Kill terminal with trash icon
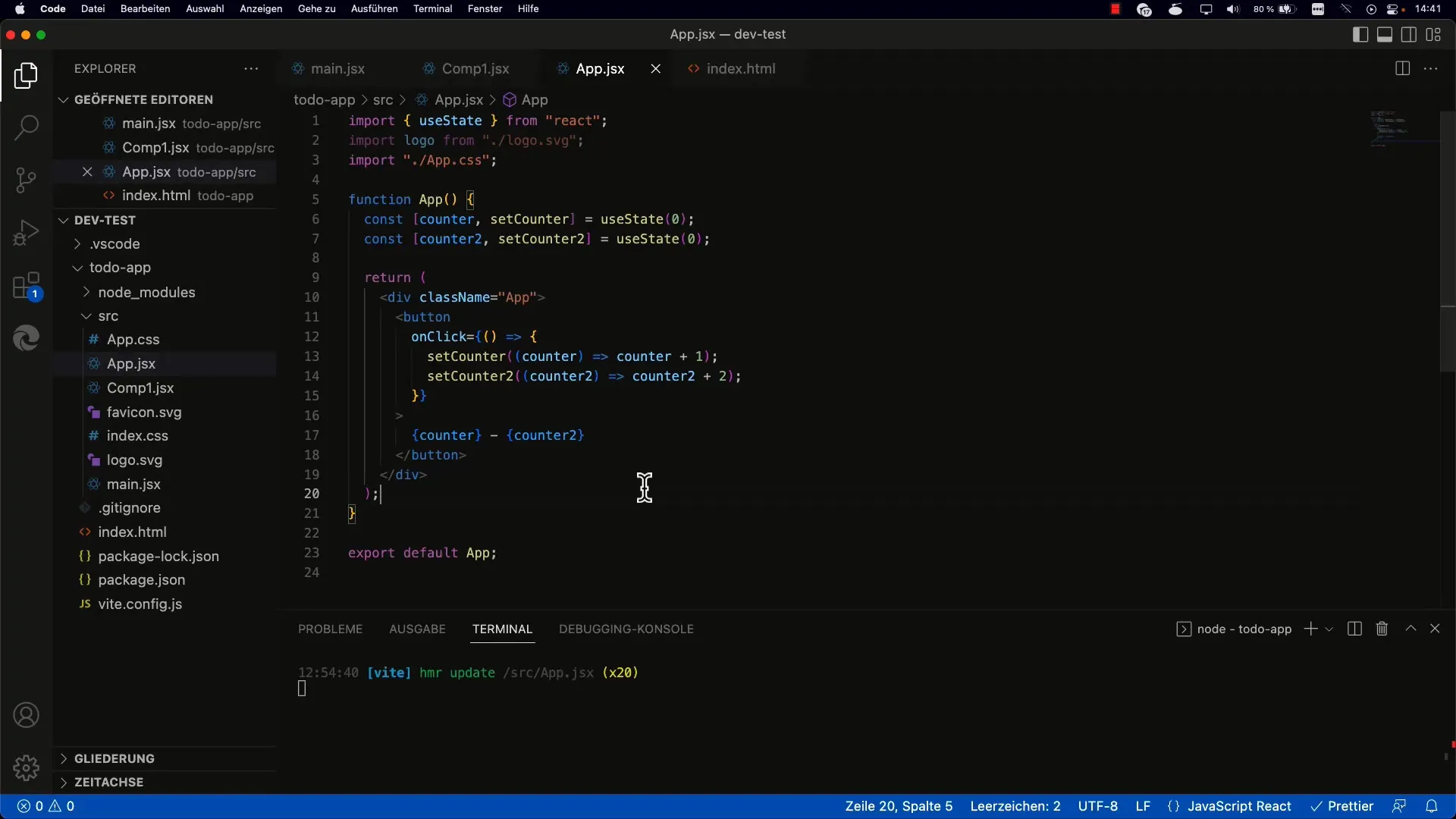 (1382, 629)
